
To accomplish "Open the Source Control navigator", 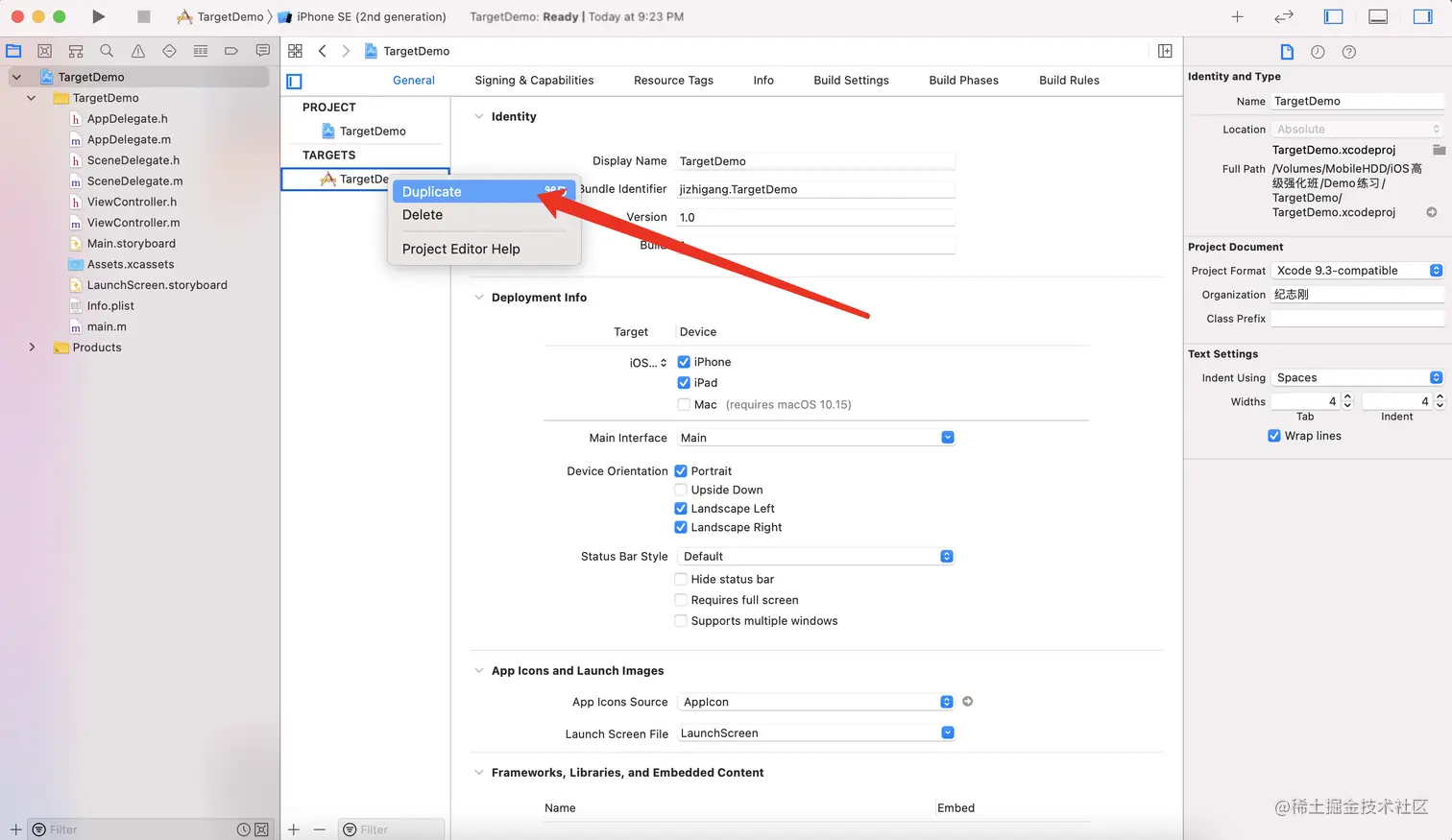I will [x=44, y=51].
